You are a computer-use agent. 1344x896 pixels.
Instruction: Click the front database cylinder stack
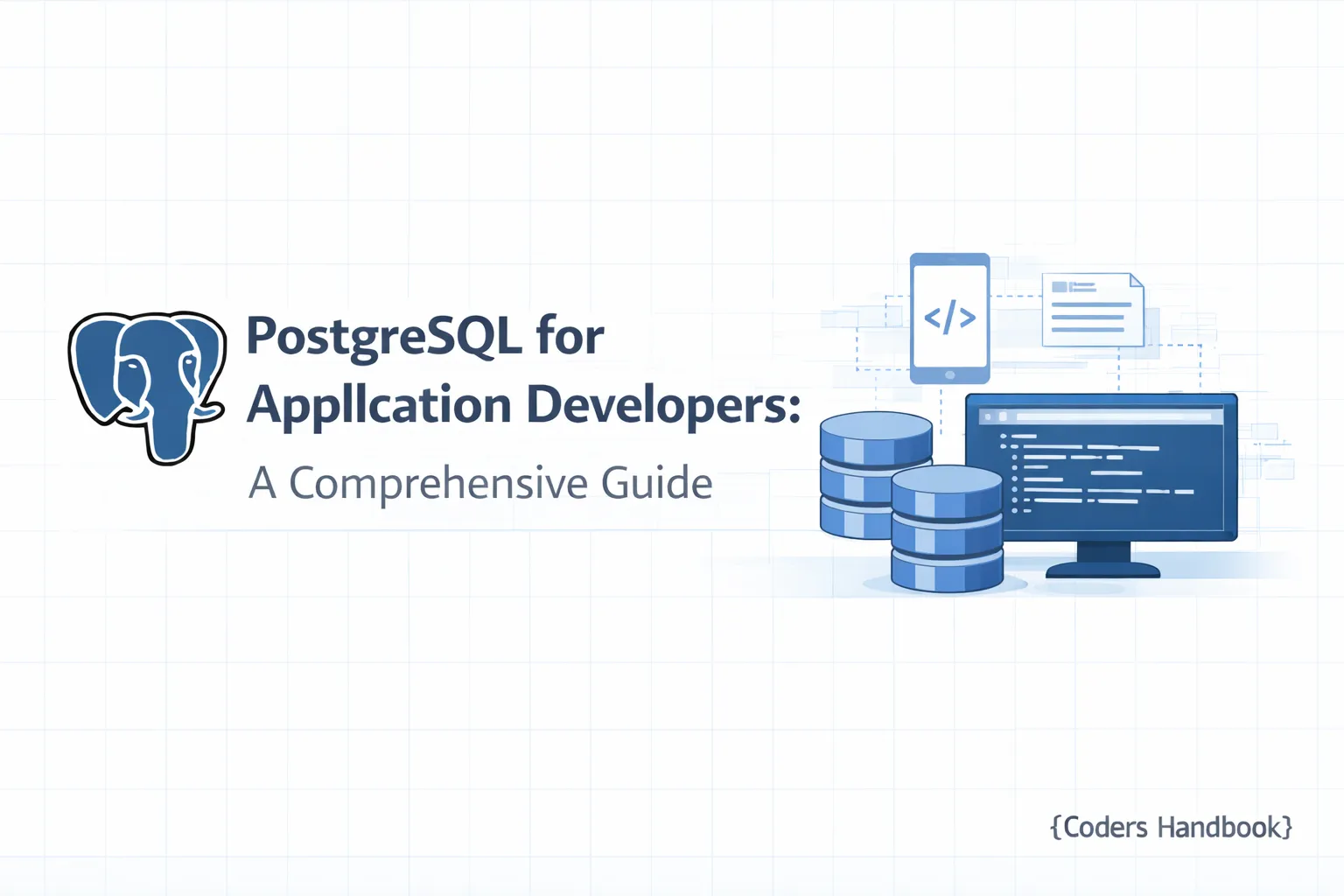coord(947,528)
